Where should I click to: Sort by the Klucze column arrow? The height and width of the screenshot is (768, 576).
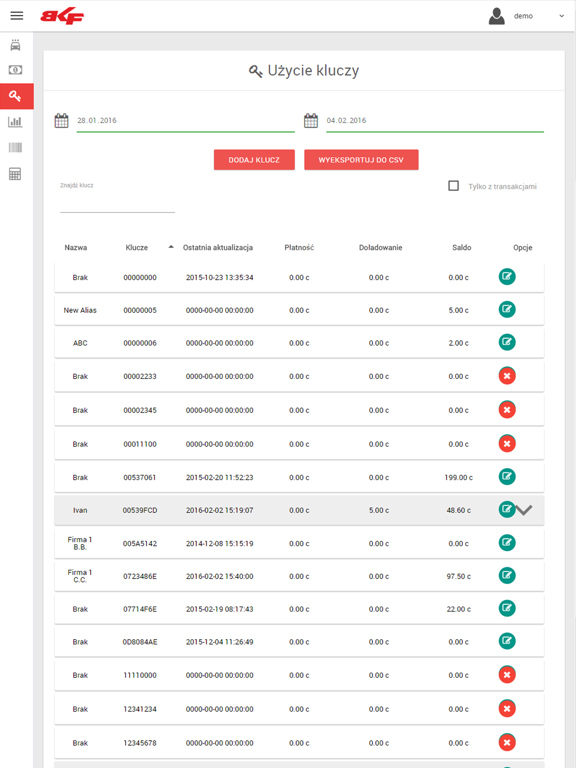(x=171, y=247)
